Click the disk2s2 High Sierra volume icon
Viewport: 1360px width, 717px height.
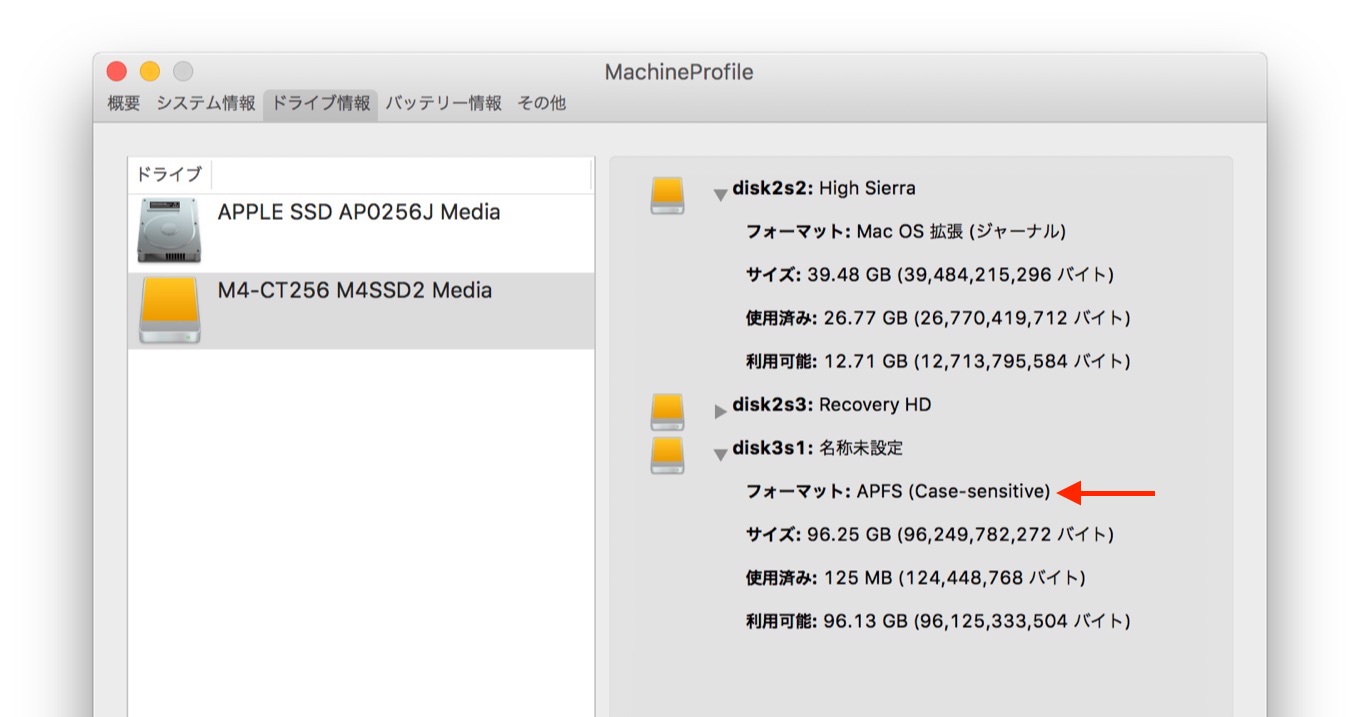[667, 195]
